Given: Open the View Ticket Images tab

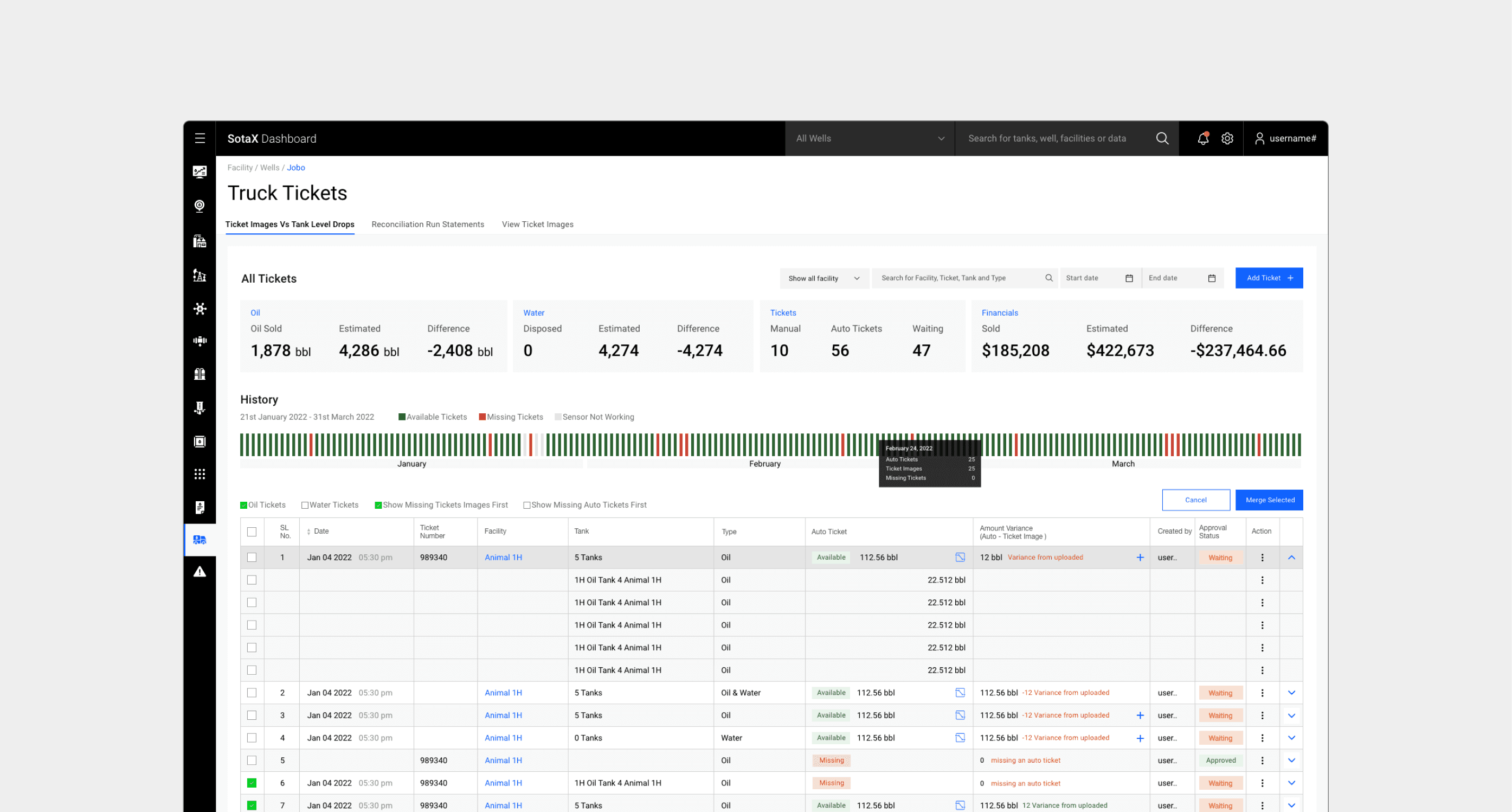Looking at the screenshot, I should tap(537, 224).
